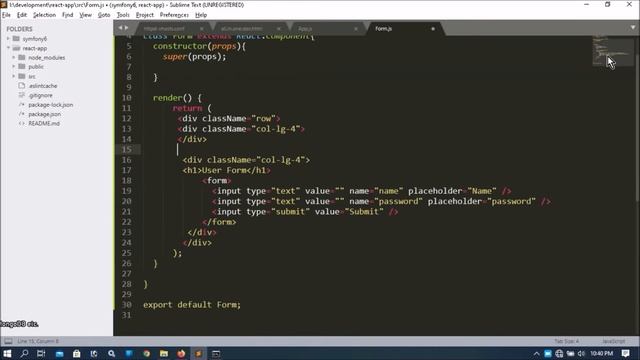Screen dimensions: 640x360
Task: Expand the public folder
Action: tap(13, 67)
